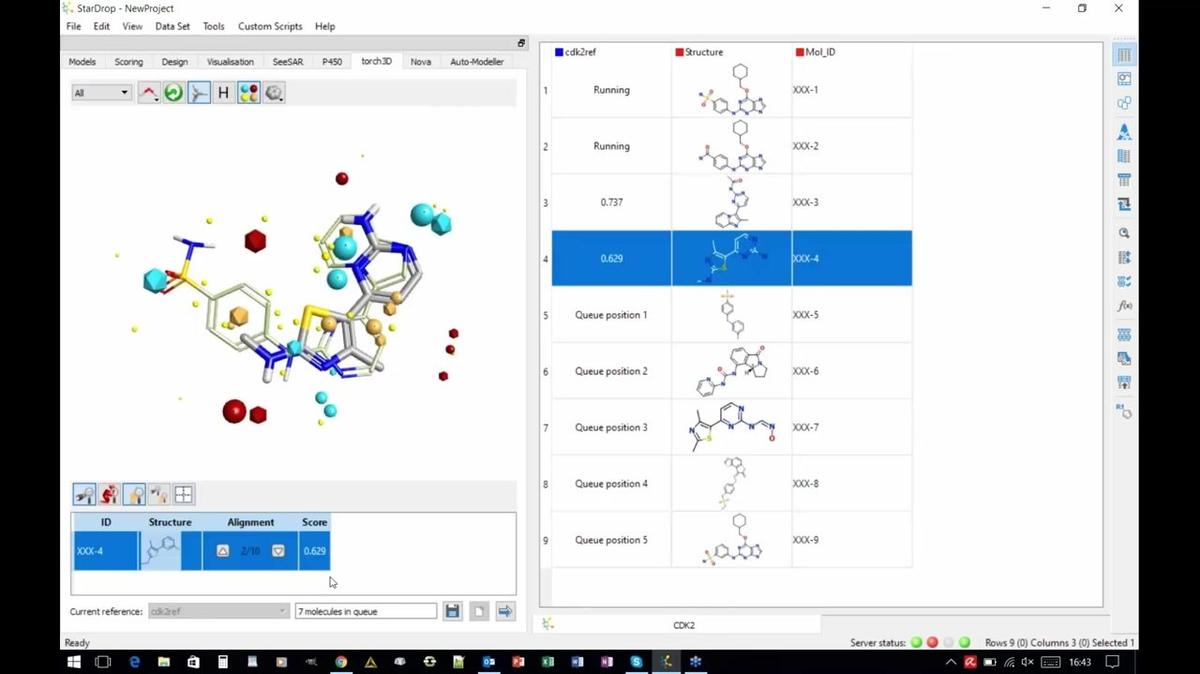1200x674 pixels.
Task: Switch to the Nova tab
Action: 420,61
